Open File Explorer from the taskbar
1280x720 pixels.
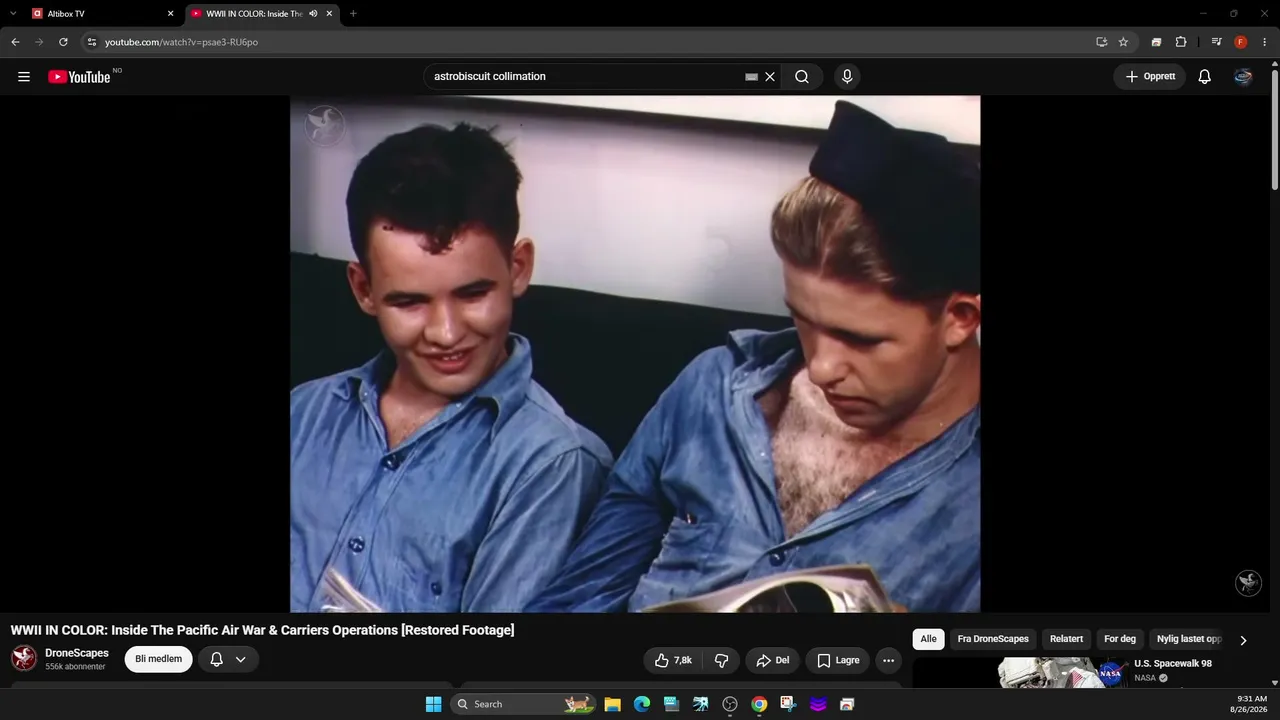coord(613,704)
